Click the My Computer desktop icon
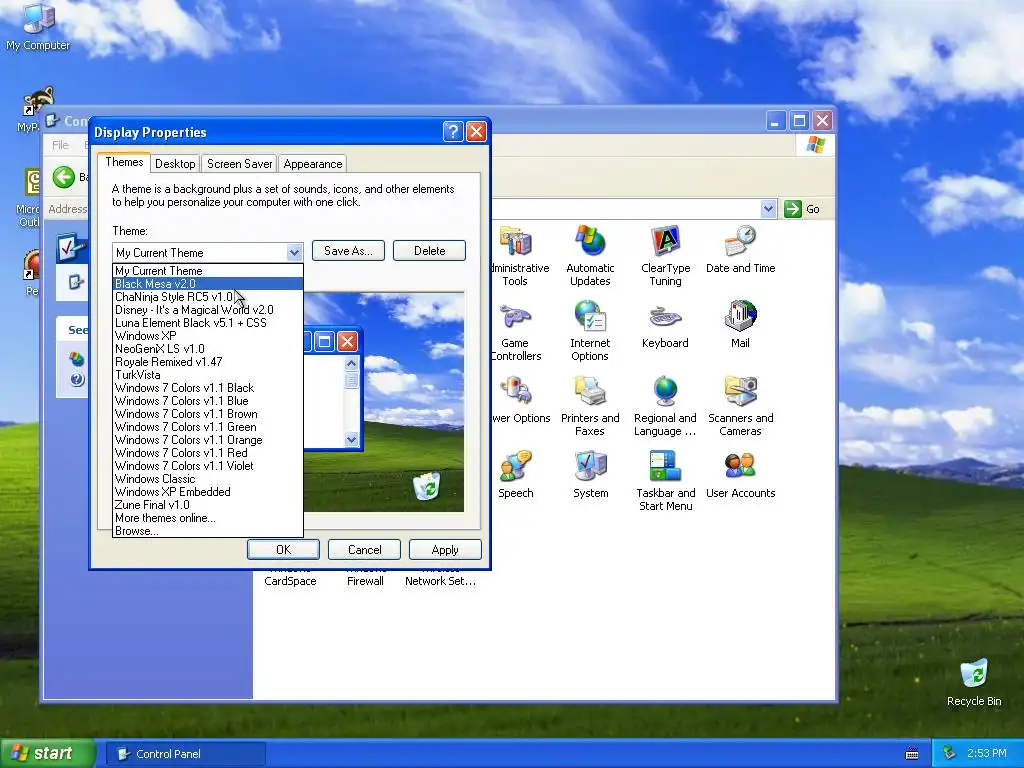This screenshot has width=1024, height=768. [38, 27]
